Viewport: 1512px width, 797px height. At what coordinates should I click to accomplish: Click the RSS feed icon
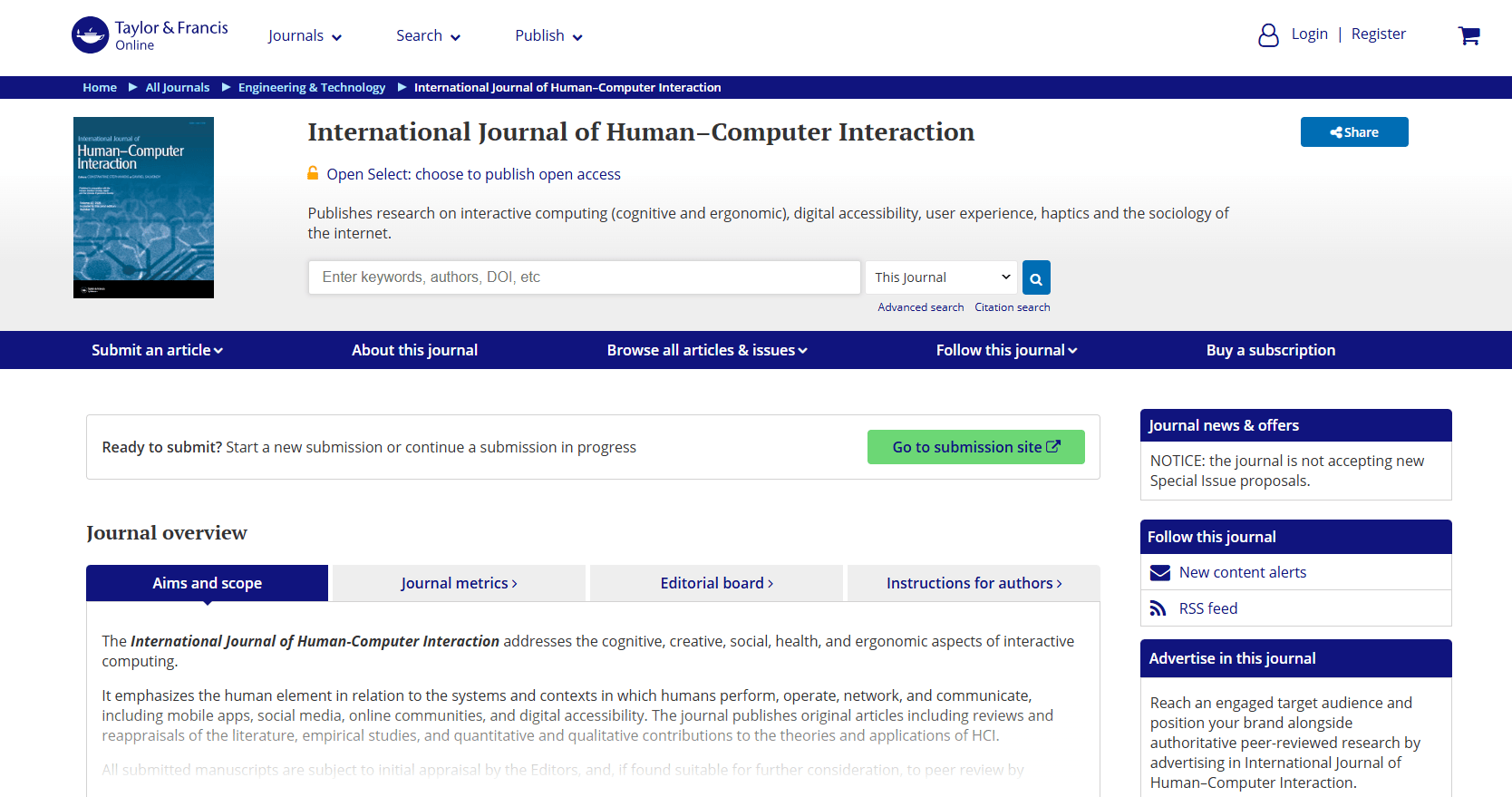[x=1158, y=608]
